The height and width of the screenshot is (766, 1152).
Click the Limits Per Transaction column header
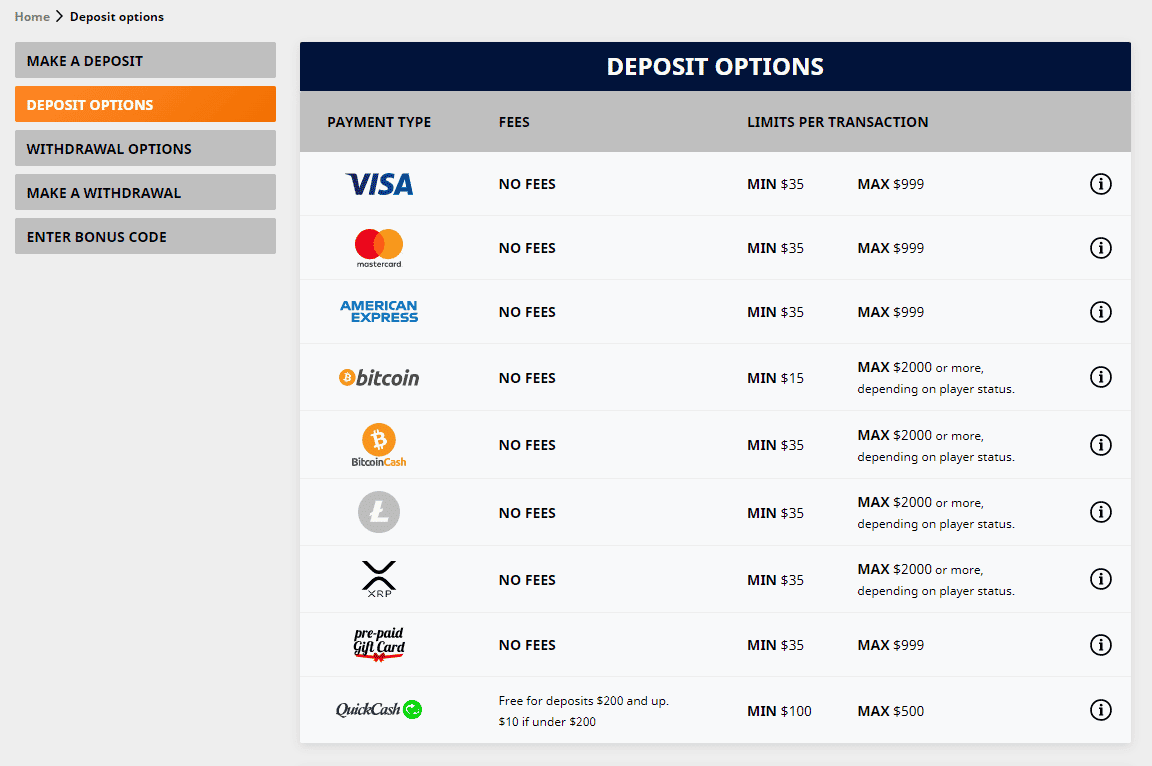coord(838,122)
